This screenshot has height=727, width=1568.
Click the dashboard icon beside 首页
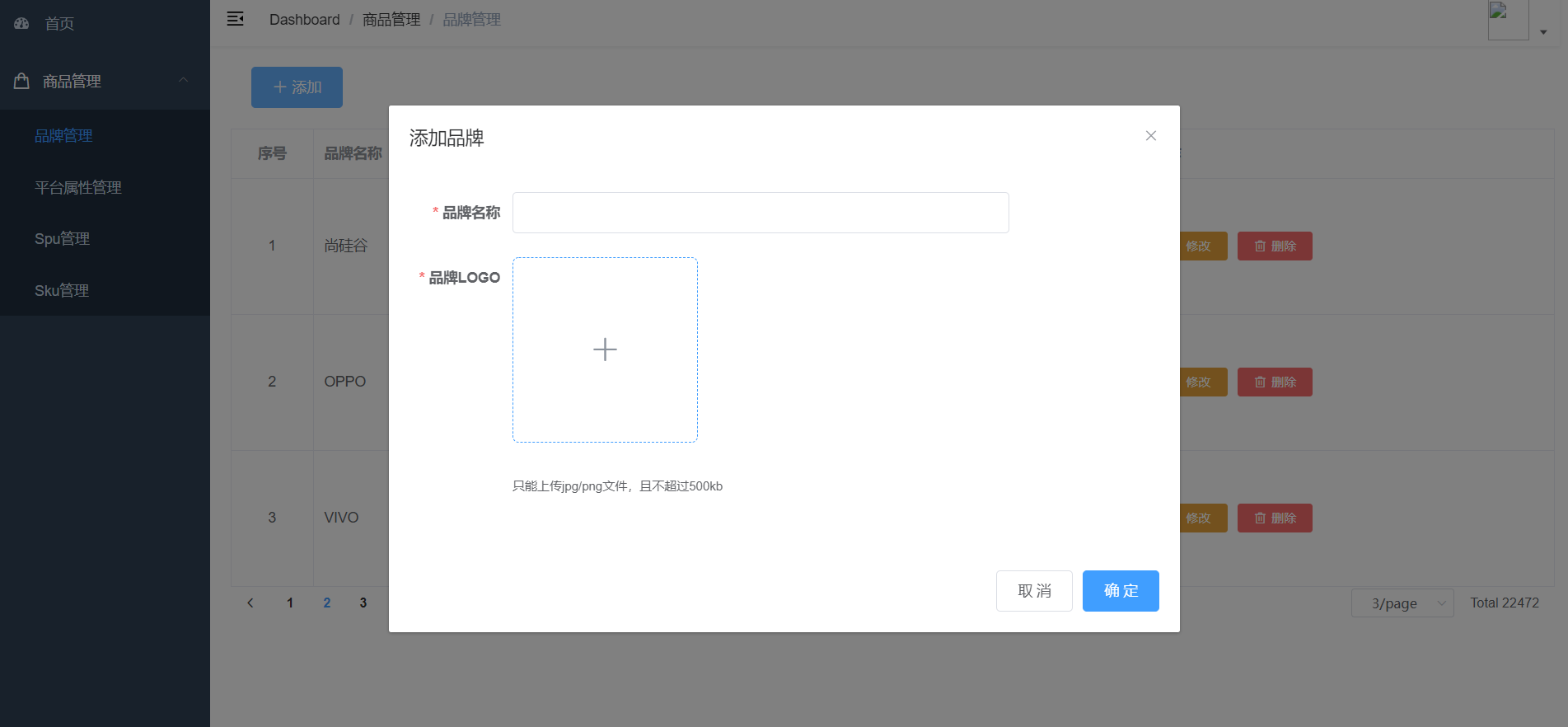coord(22,23)
